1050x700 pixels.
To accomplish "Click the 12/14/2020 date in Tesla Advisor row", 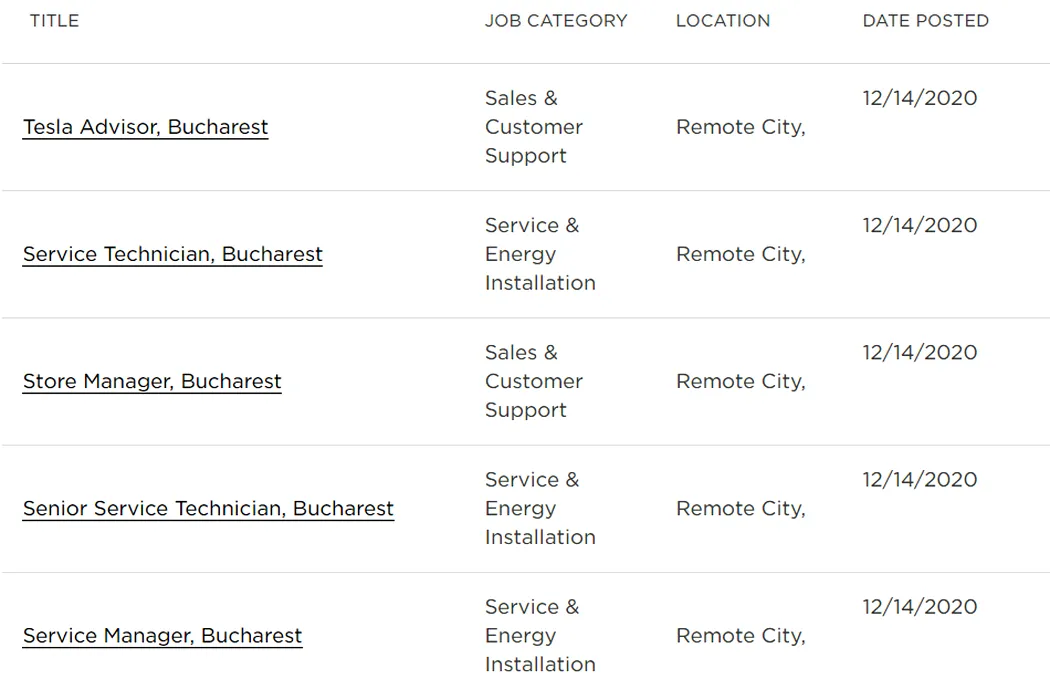I will [919, 98].
